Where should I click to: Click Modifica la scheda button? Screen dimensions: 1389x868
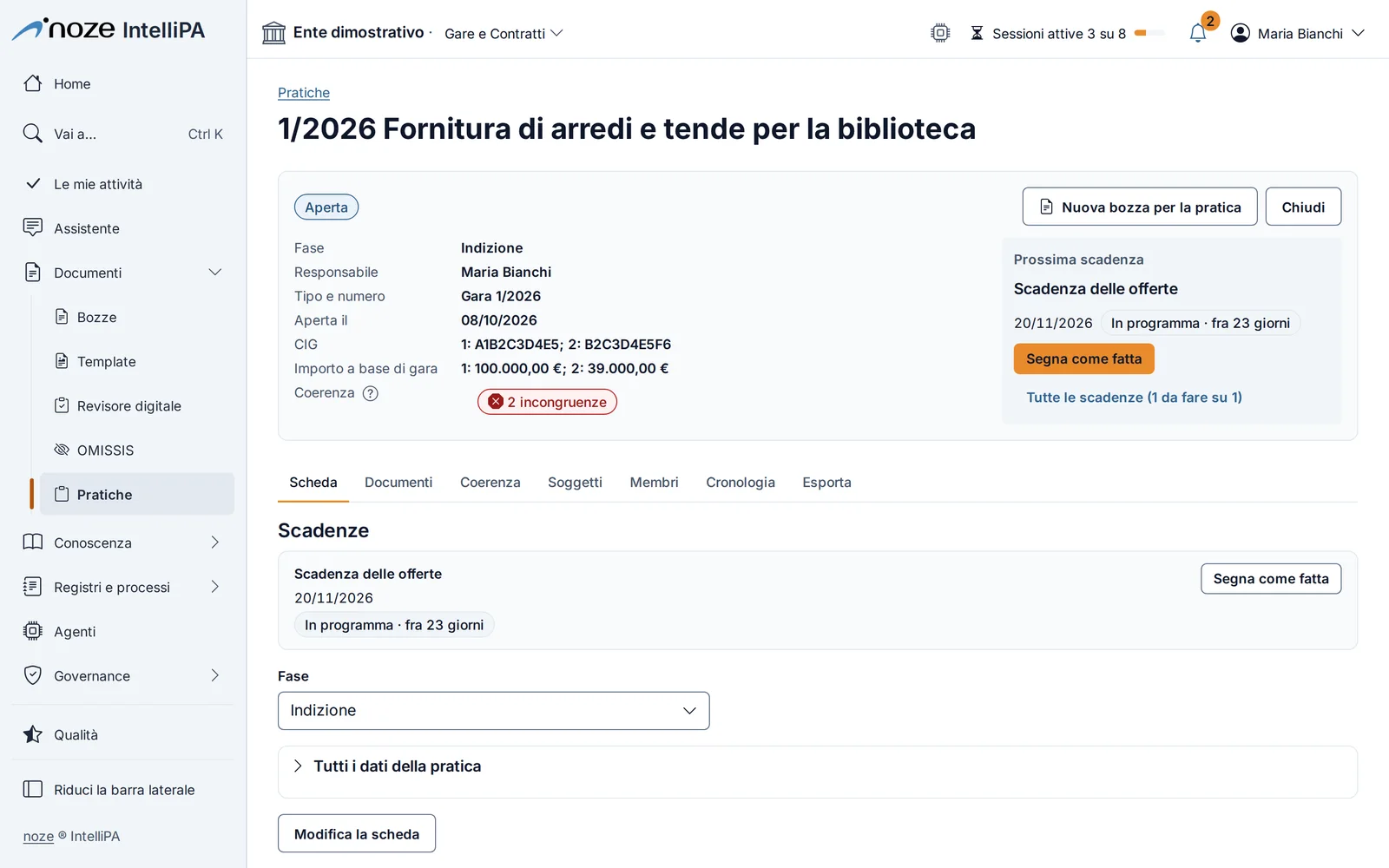[x=357, y=833]
